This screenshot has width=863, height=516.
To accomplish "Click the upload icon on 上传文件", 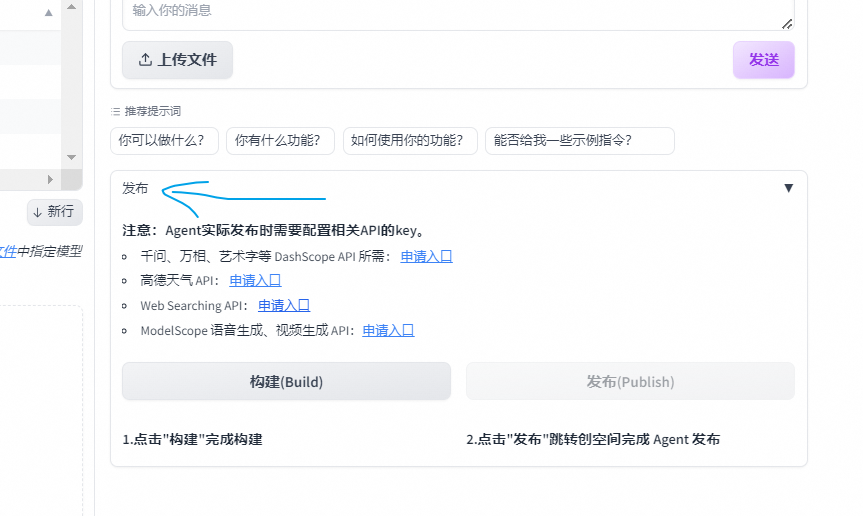I will click(x=145, y=60).
